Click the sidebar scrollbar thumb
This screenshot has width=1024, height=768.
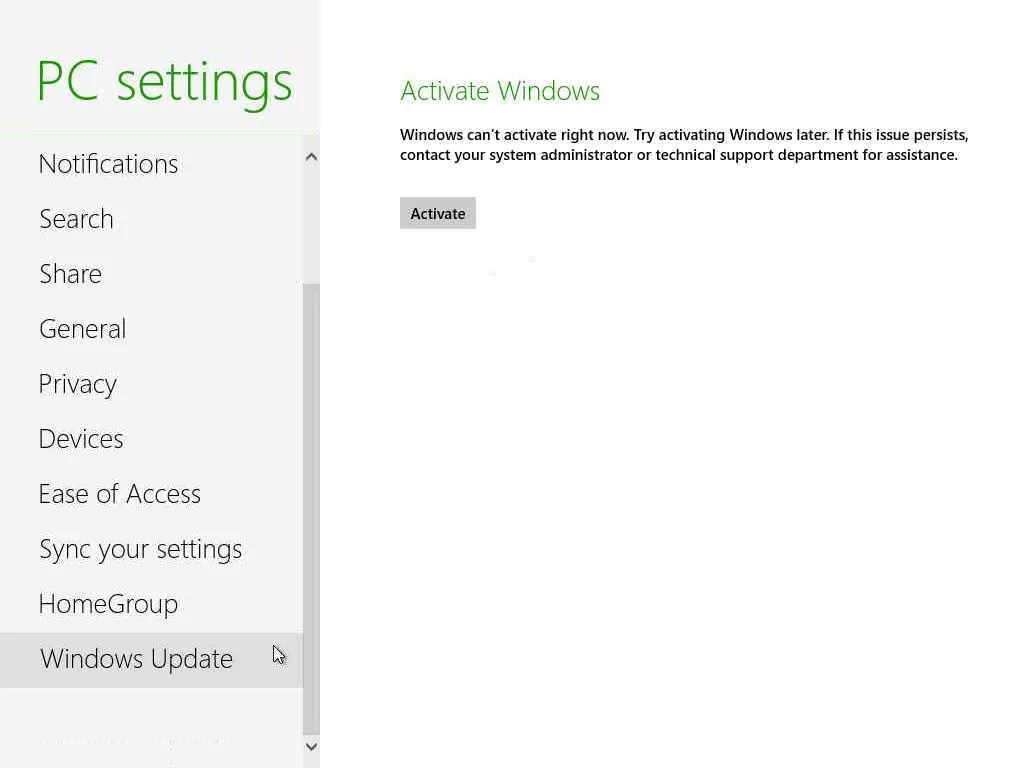312,509
